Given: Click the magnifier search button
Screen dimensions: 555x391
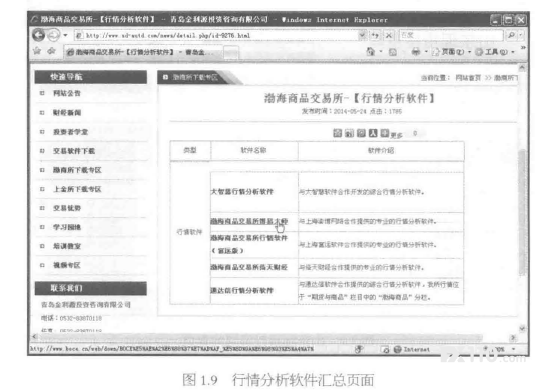Looking at the screenshot, I should [511, 35].
